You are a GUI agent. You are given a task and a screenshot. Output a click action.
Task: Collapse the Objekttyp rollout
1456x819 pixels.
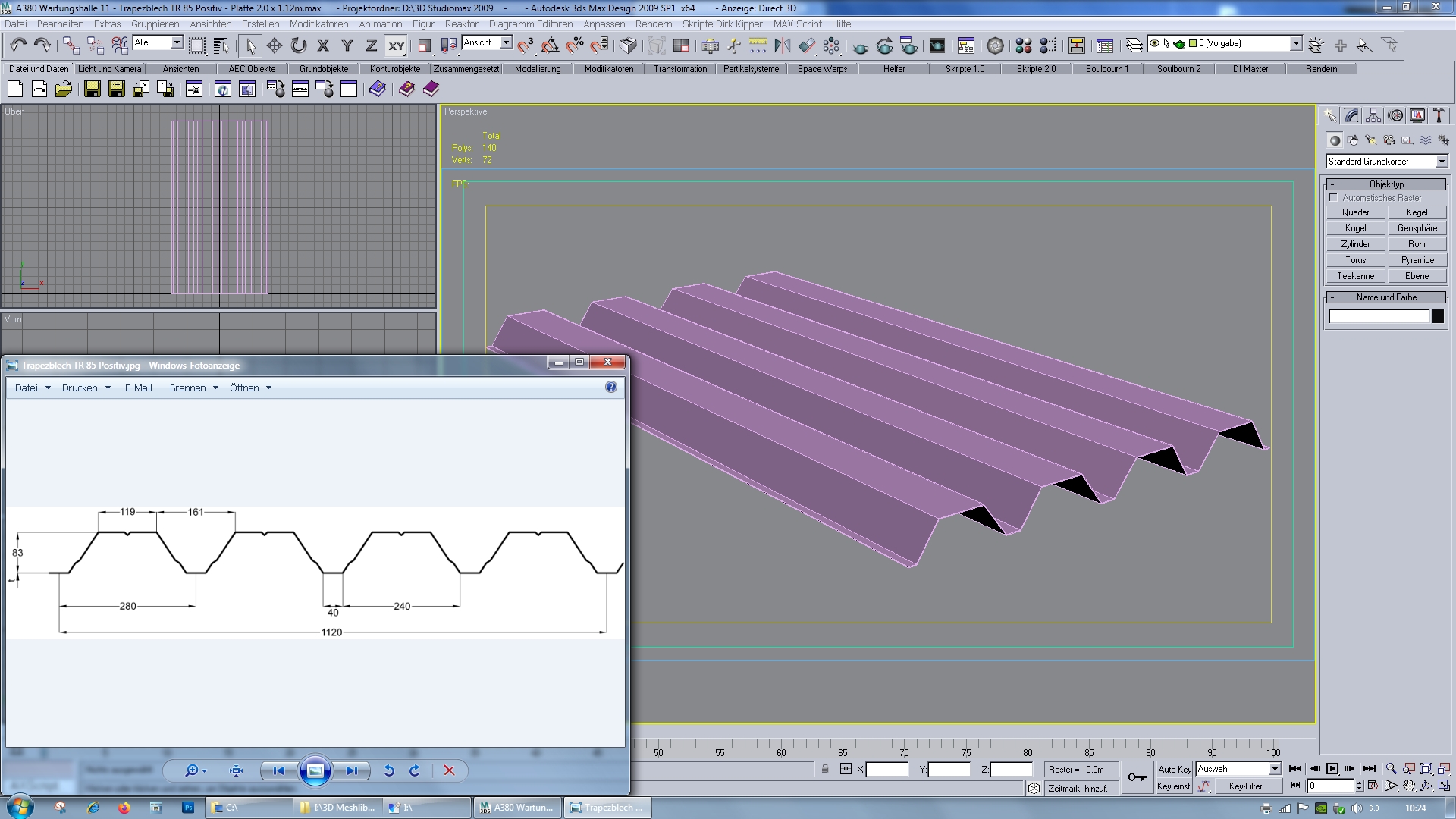point(1385,184)
